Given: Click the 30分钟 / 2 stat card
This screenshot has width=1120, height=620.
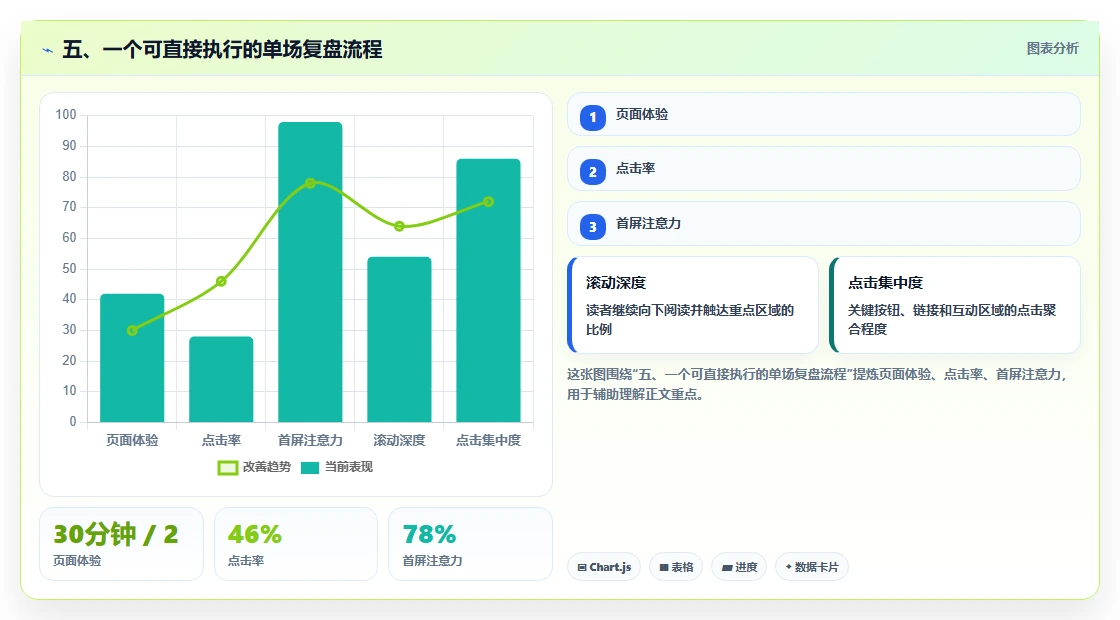Looking at the screenshot, I should pyautogui.click(x=121, y=544).
